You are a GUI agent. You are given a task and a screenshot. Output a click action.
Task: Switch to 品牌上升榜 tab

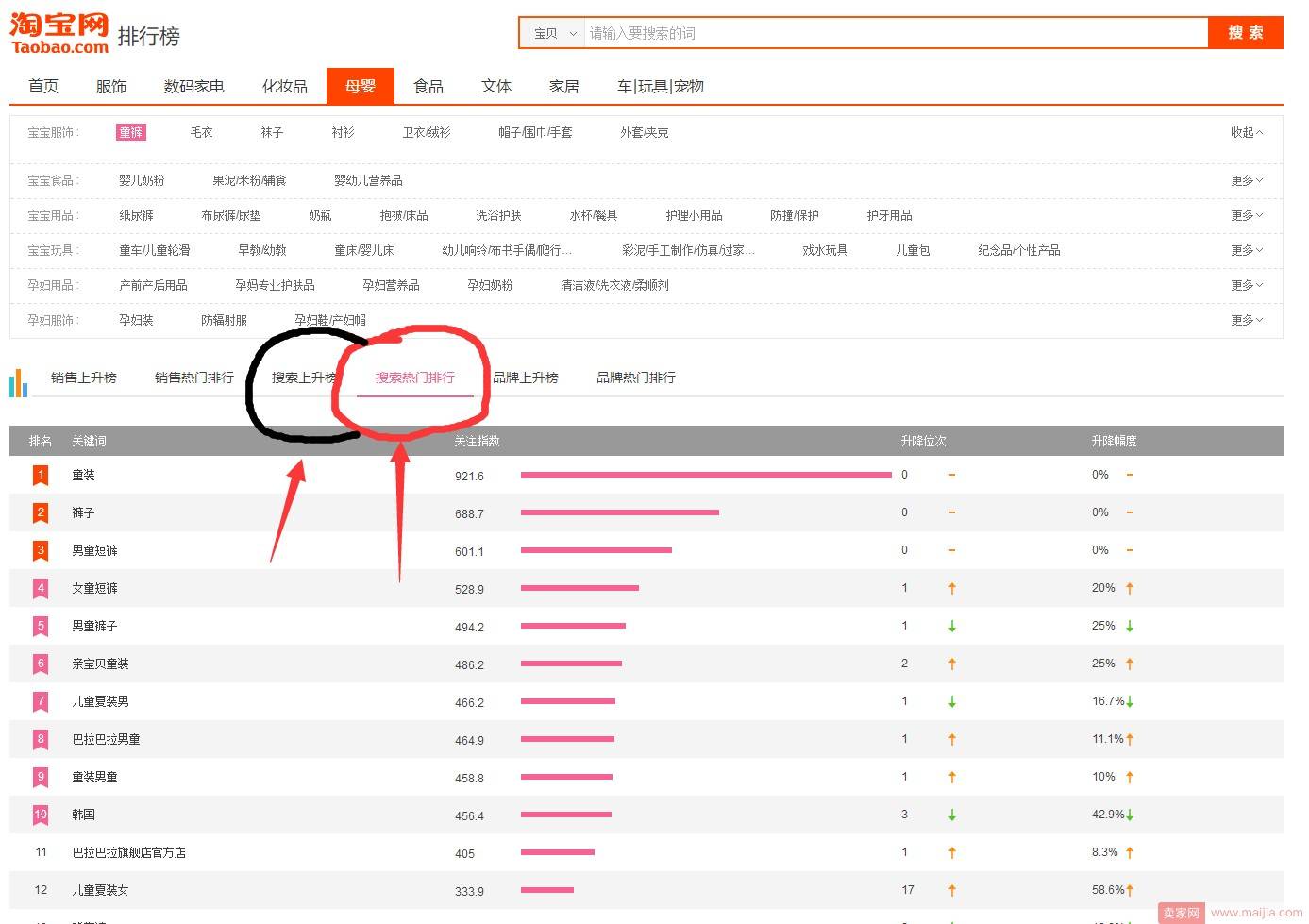tap(526, 378)
